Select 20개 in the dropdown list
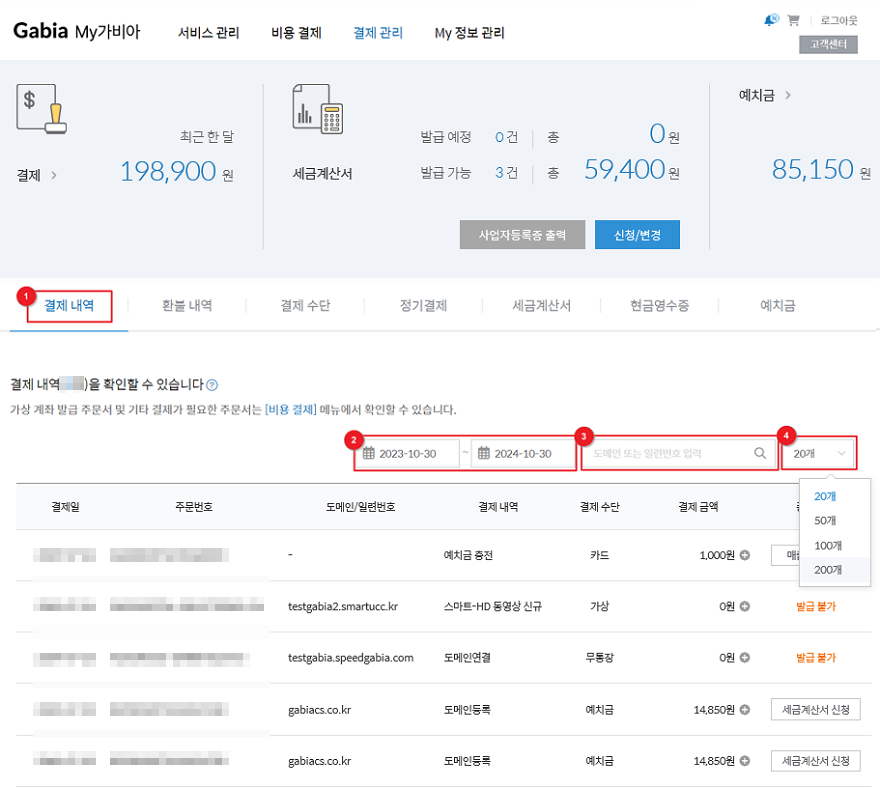880x788 pixels. 825,496
